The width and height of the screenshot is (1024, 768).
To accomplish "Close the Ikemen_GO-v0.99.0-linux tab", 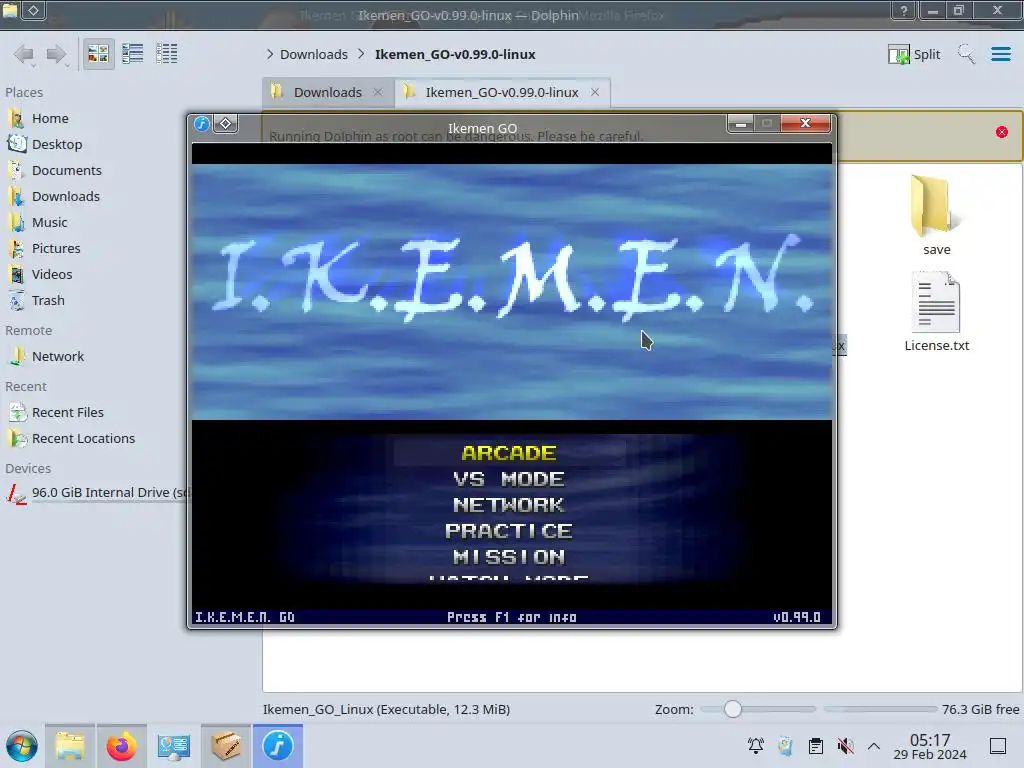I will 595,92.
